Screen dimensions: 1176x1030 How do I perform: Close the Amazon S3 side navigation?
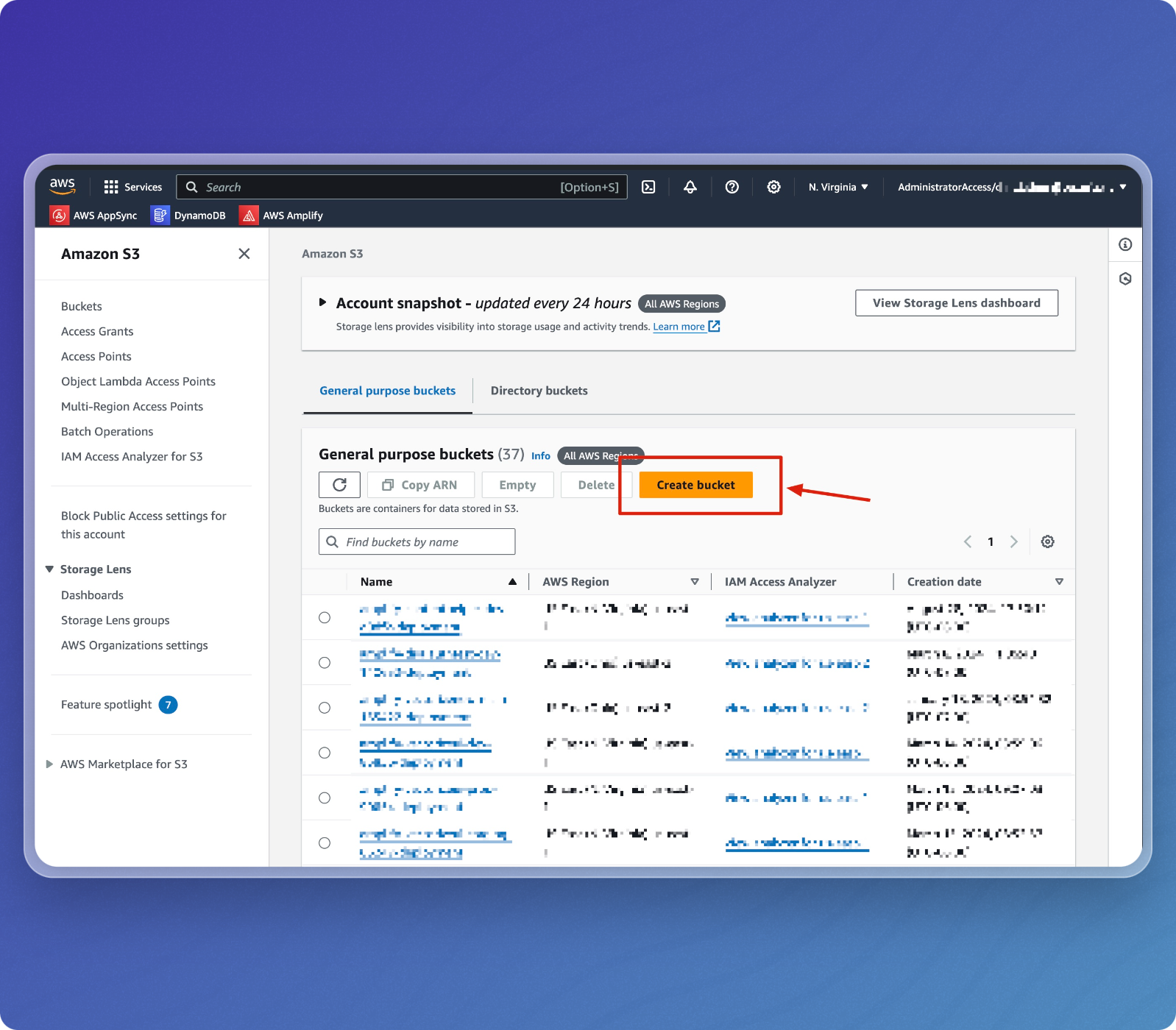click(x=244, y=254)
